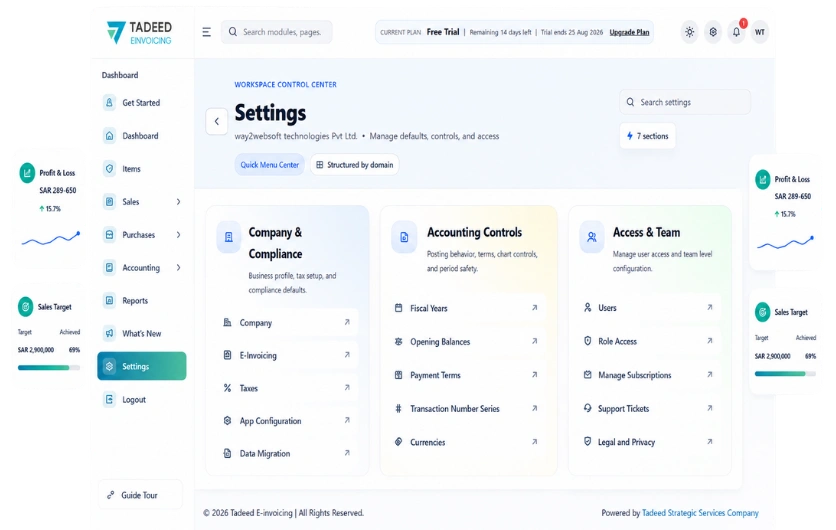Click the left Profit & Loss chart icon

pyautogui.click(x=27, y=173)
